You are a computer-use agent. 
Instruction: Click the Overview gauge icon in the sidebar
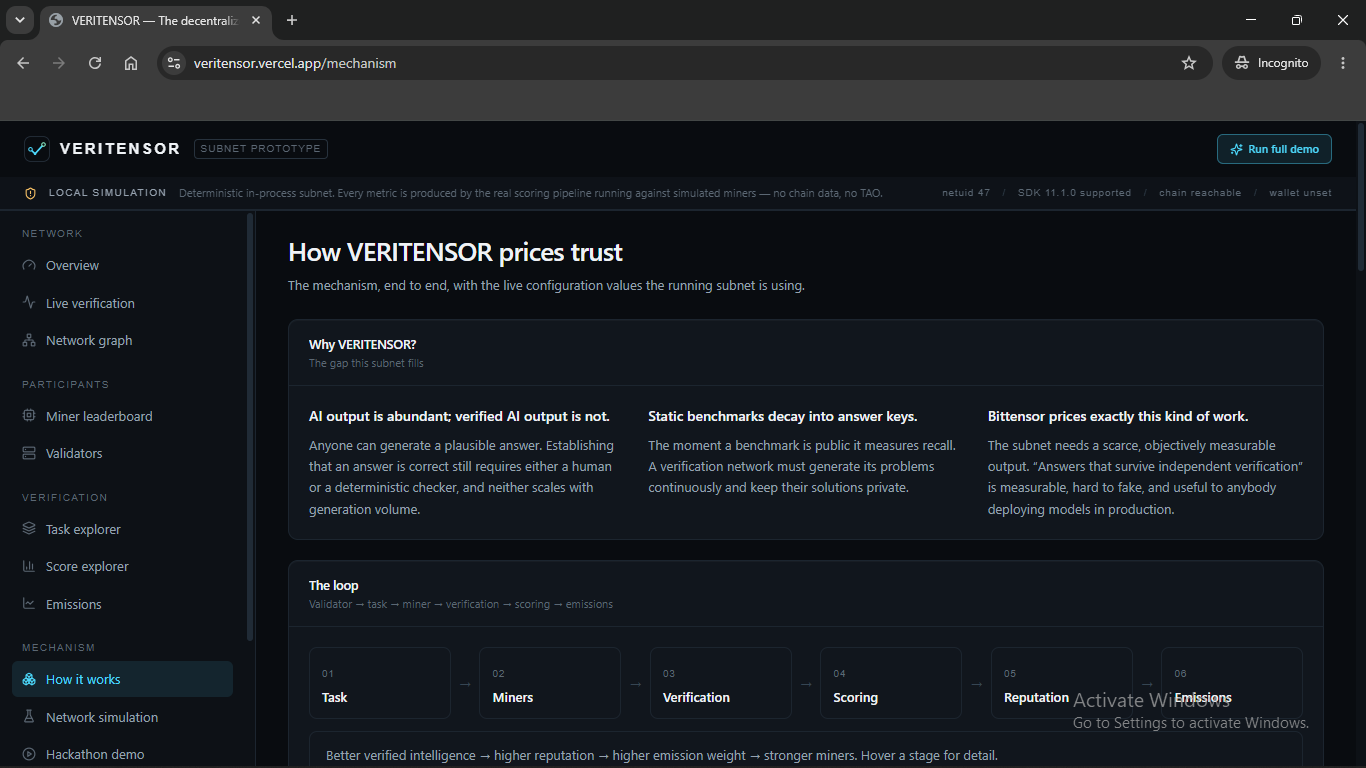(x=29, y=266)
